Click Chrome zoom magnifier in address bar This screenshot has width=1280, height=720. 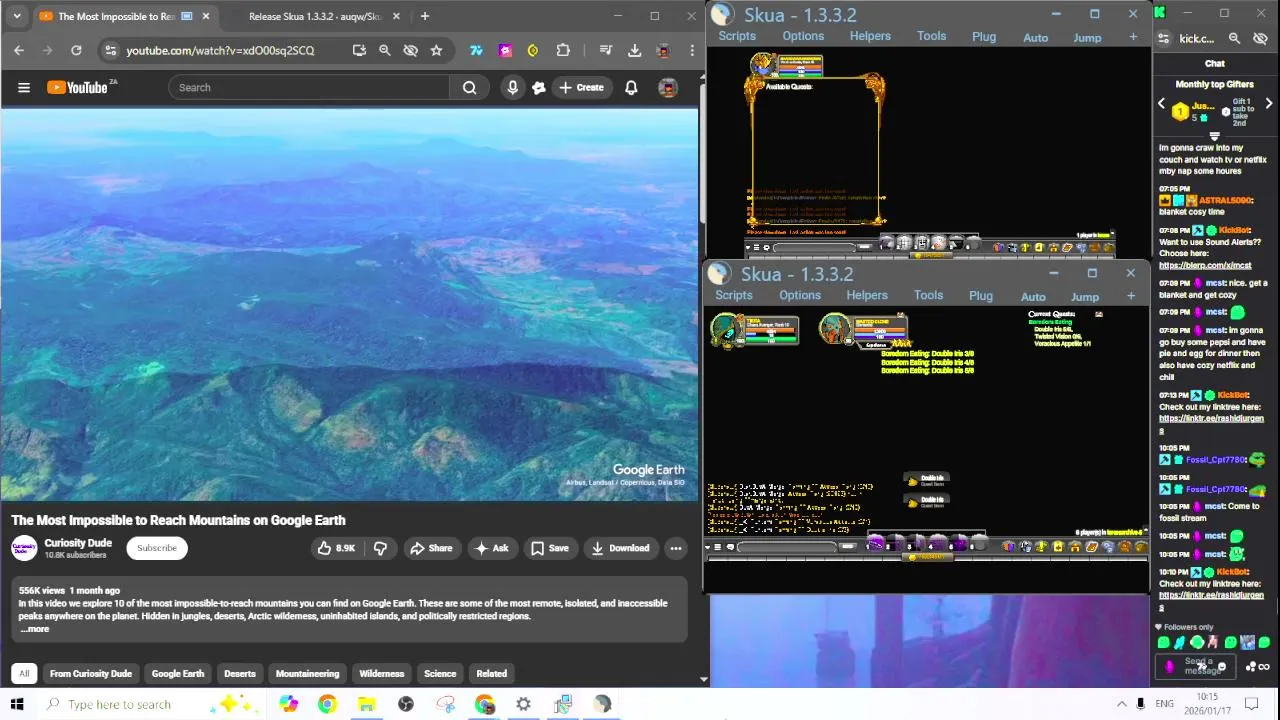click(x=384, y=50)
